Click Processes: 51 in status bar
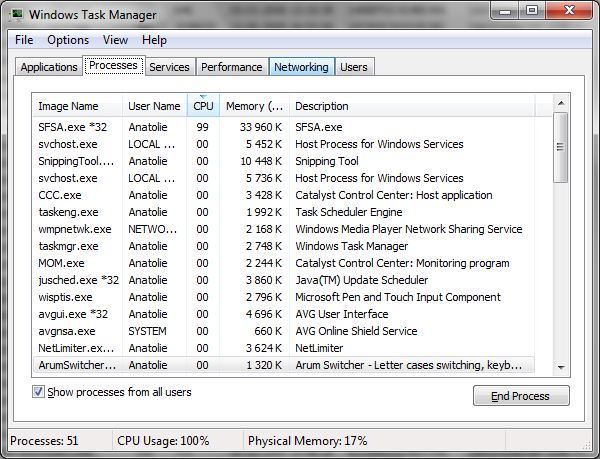The height and width of the screenshot is (459, 600). (44, 441)
